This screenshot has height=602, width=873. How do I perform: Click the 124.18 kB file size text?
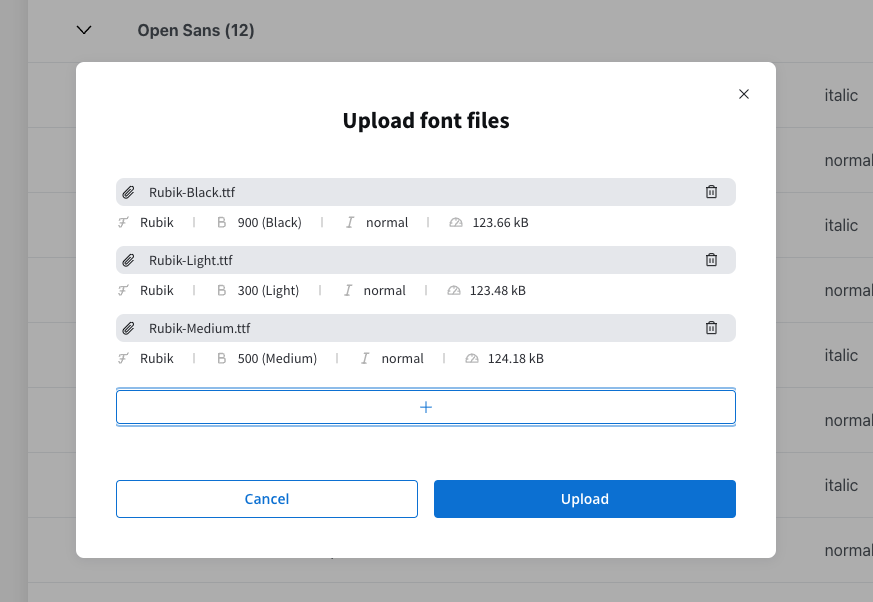516,358
